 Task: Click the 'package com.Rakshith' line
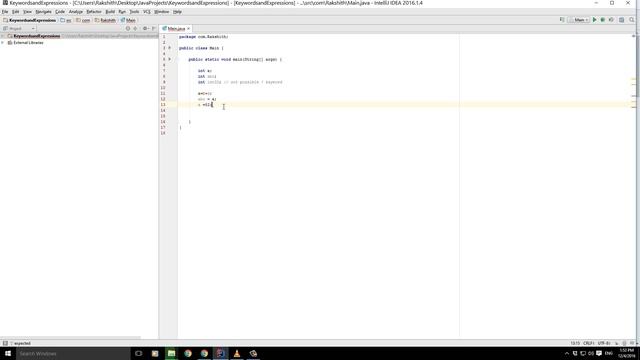tap(203, 37)
